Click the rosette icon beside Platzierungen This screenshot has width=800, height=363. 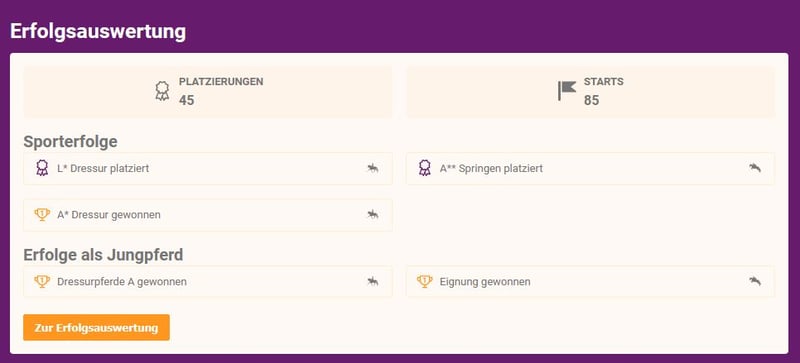[x=162, y=91]
